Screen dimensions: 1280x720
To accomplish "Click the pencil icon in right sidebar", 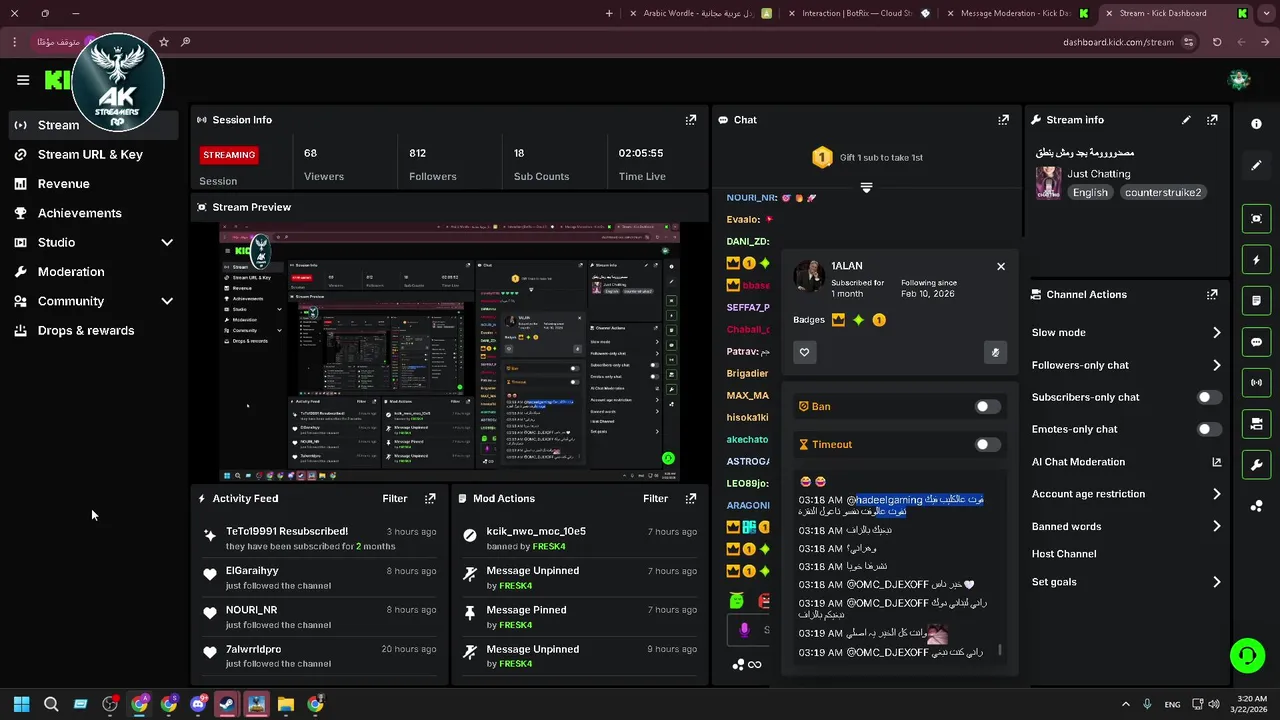I will [x=1256, y=165].
